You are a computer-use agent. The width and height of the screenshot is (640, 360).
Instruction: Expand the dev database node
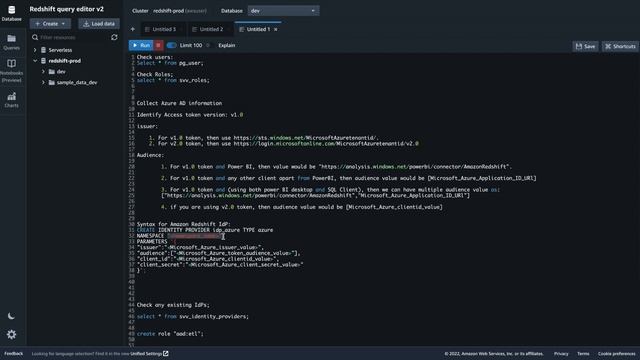coord(43,71)
